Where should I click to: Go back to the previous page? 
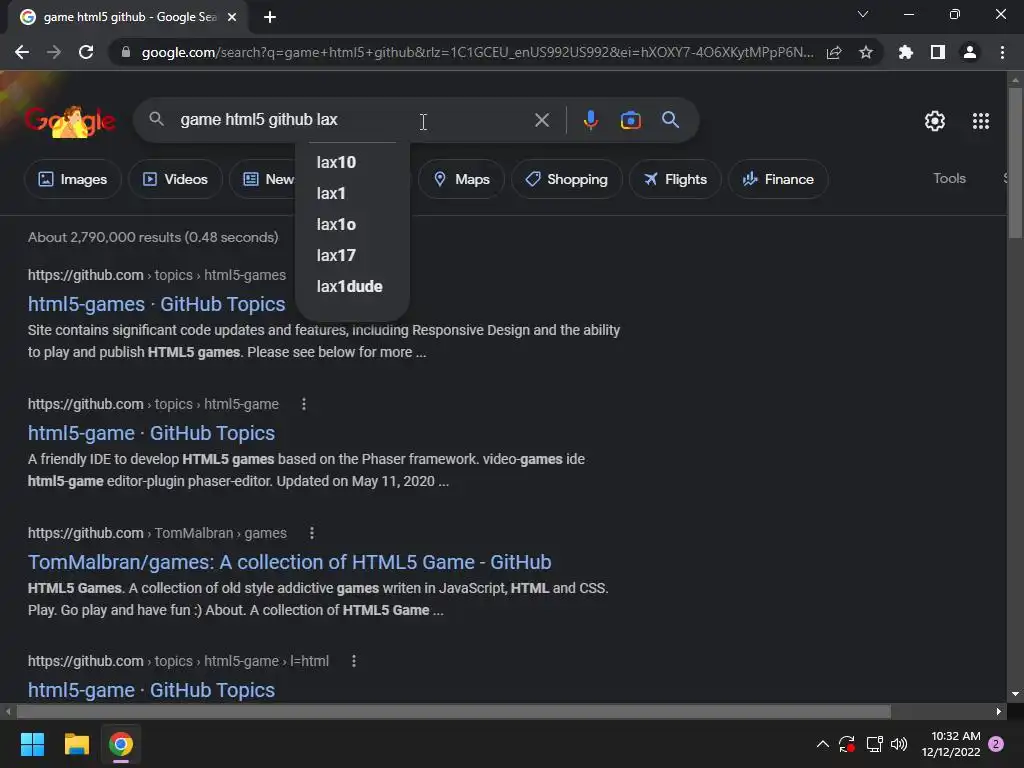(22, 52)
